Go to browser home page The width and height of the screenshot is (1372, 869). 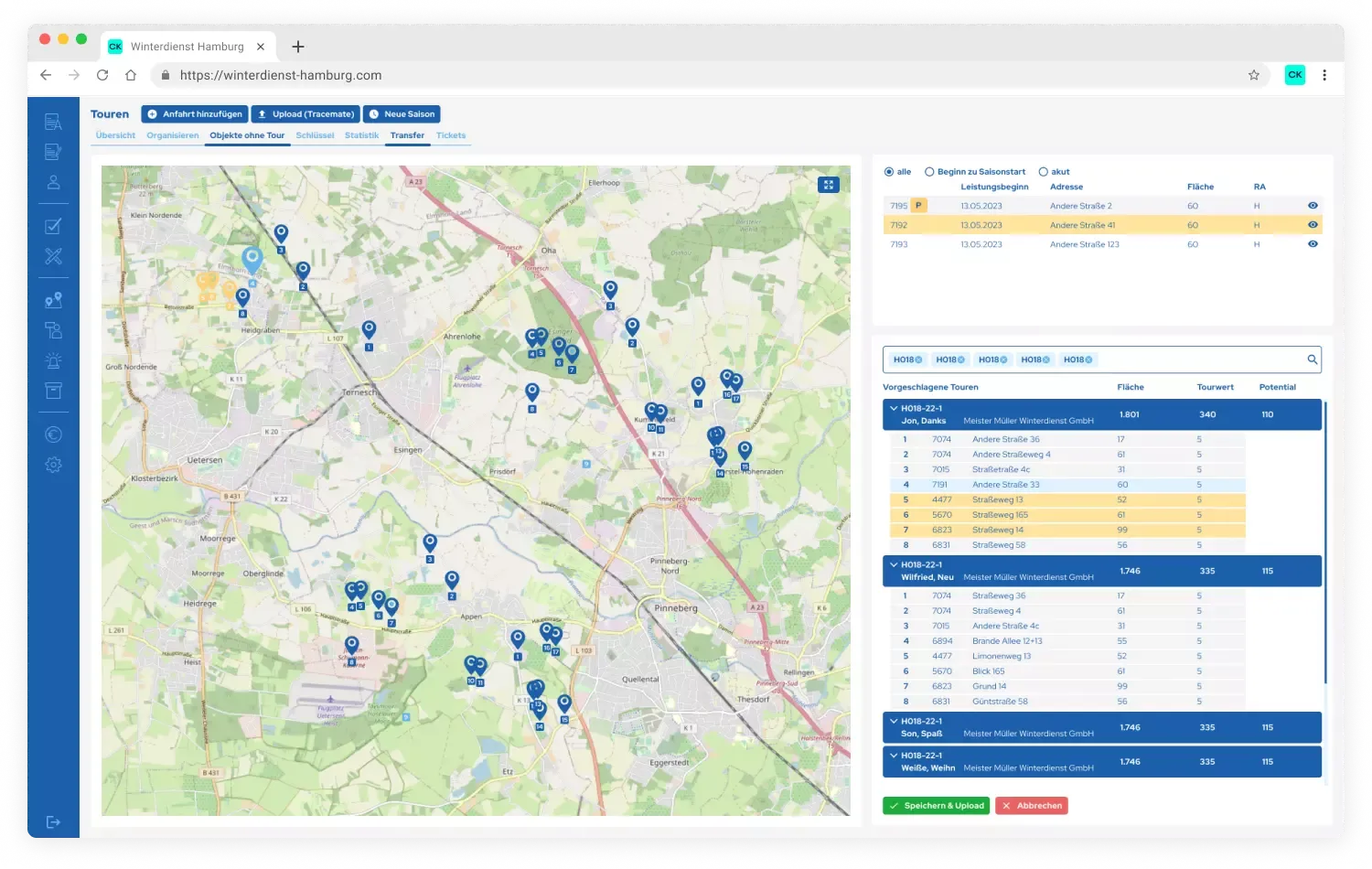(131, 75)
